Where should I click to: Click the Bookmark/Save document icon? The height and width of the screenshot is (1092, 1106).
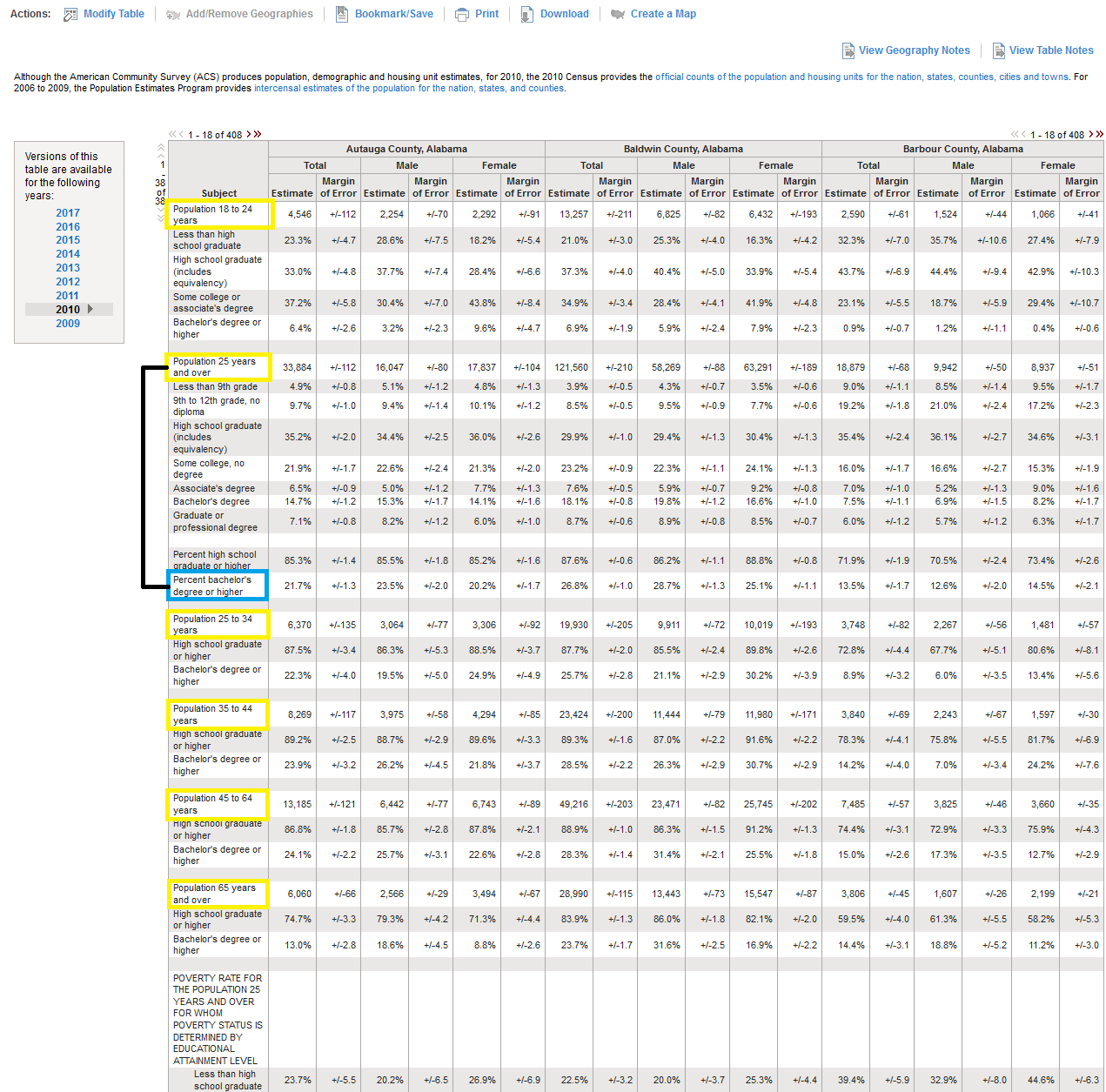(x=342, y=15)
